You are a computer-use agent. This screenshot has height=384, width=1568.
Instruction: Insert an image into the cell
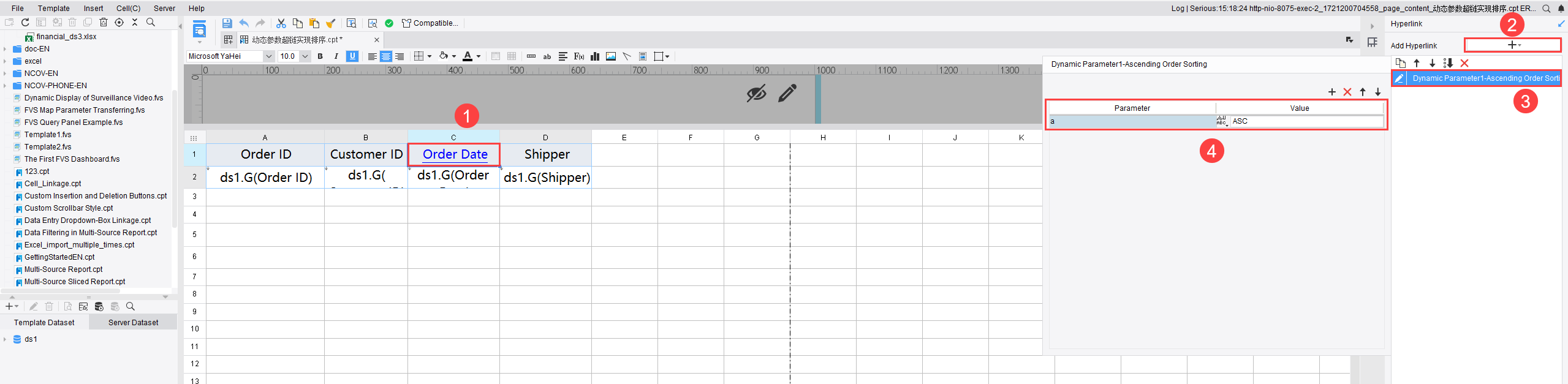pos(611,56)
